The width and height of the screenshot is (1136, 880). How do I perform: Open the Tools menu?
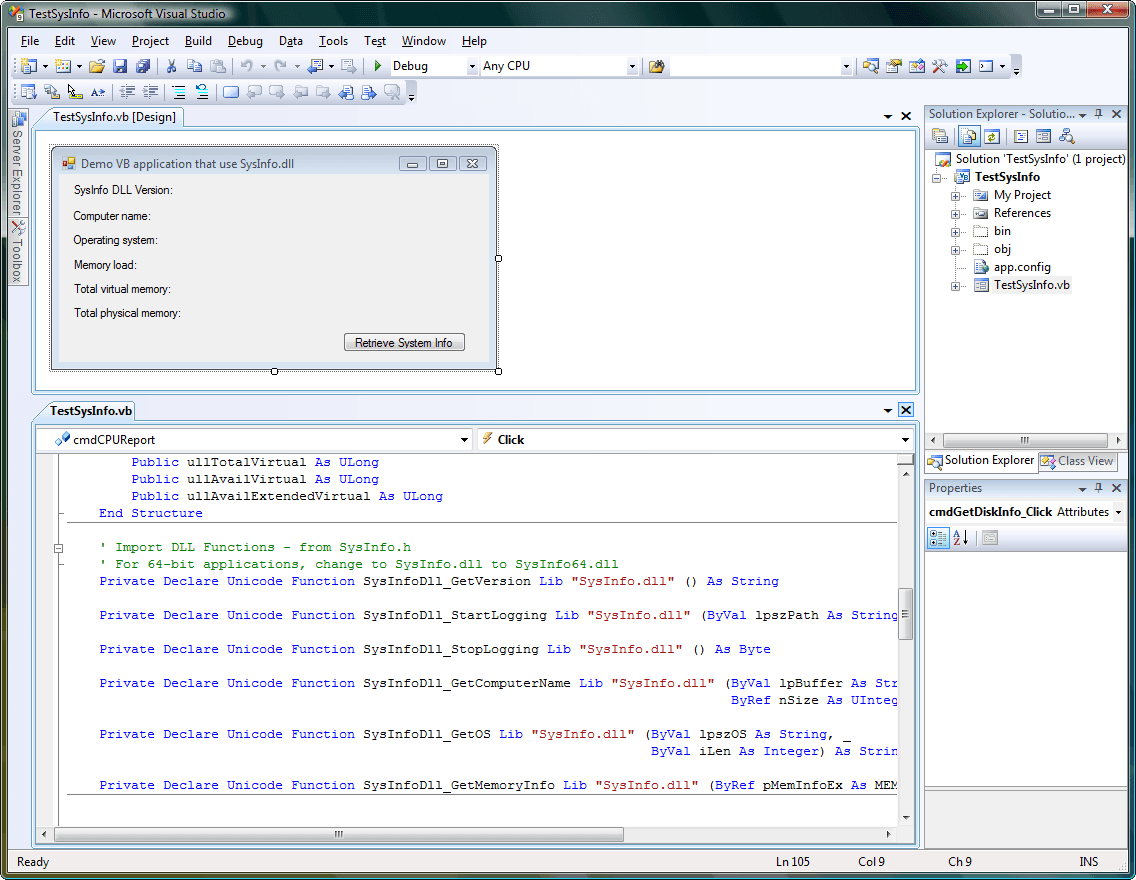point(333,41)
